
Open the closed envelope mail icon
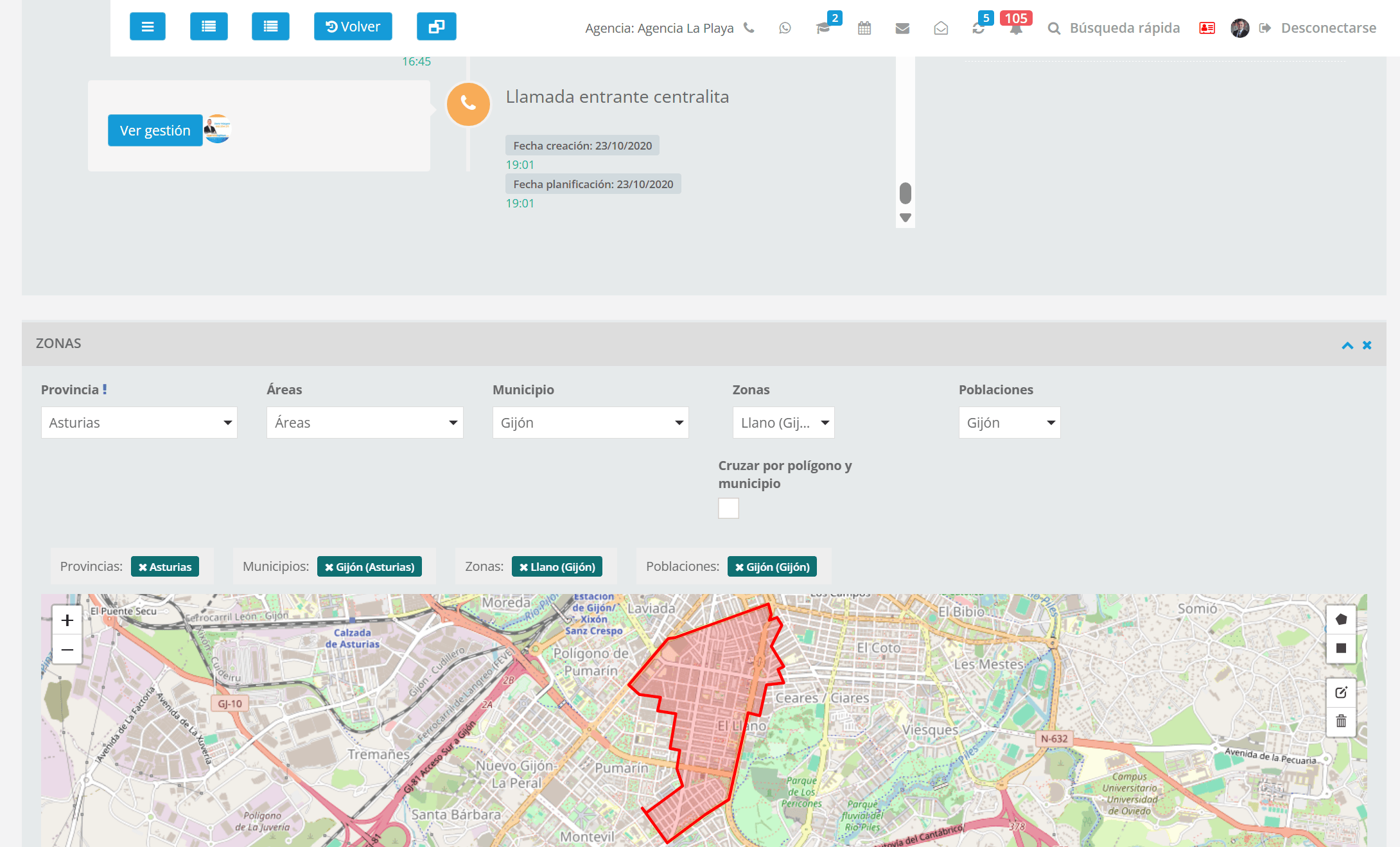[x=902, y=28]
